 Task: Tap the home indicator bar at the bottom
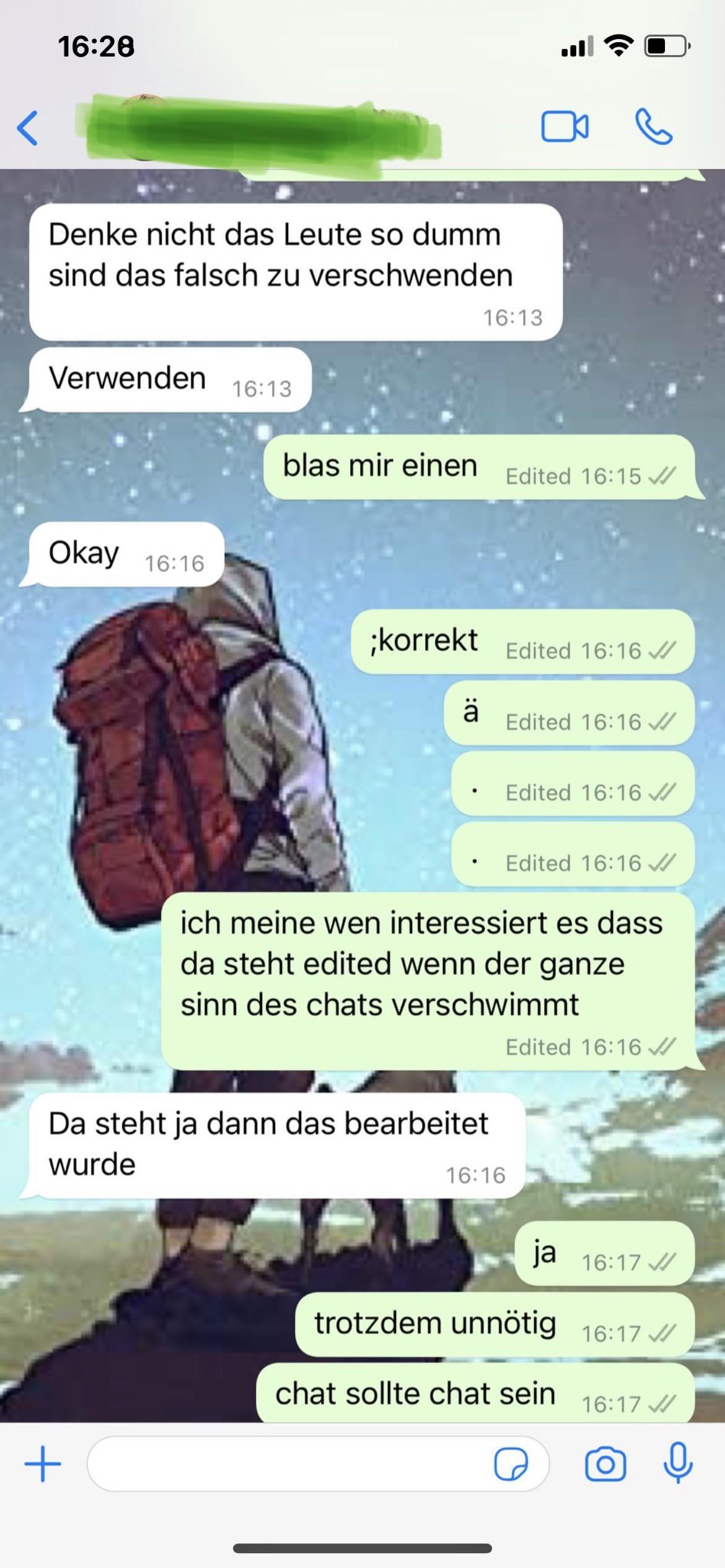(x=362, y=1549)
